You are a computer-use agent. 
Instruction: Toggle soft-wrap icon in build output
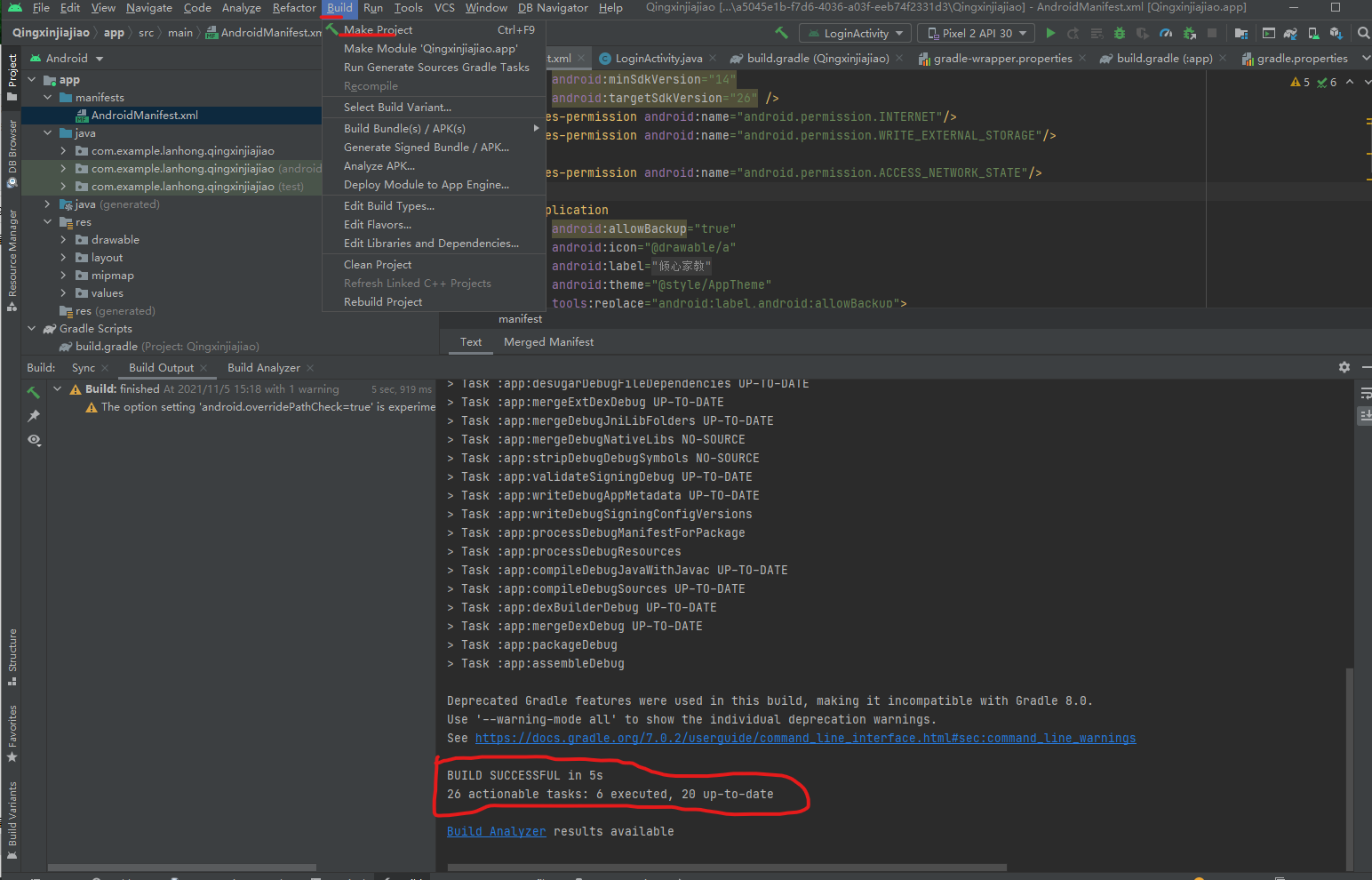1366,393
